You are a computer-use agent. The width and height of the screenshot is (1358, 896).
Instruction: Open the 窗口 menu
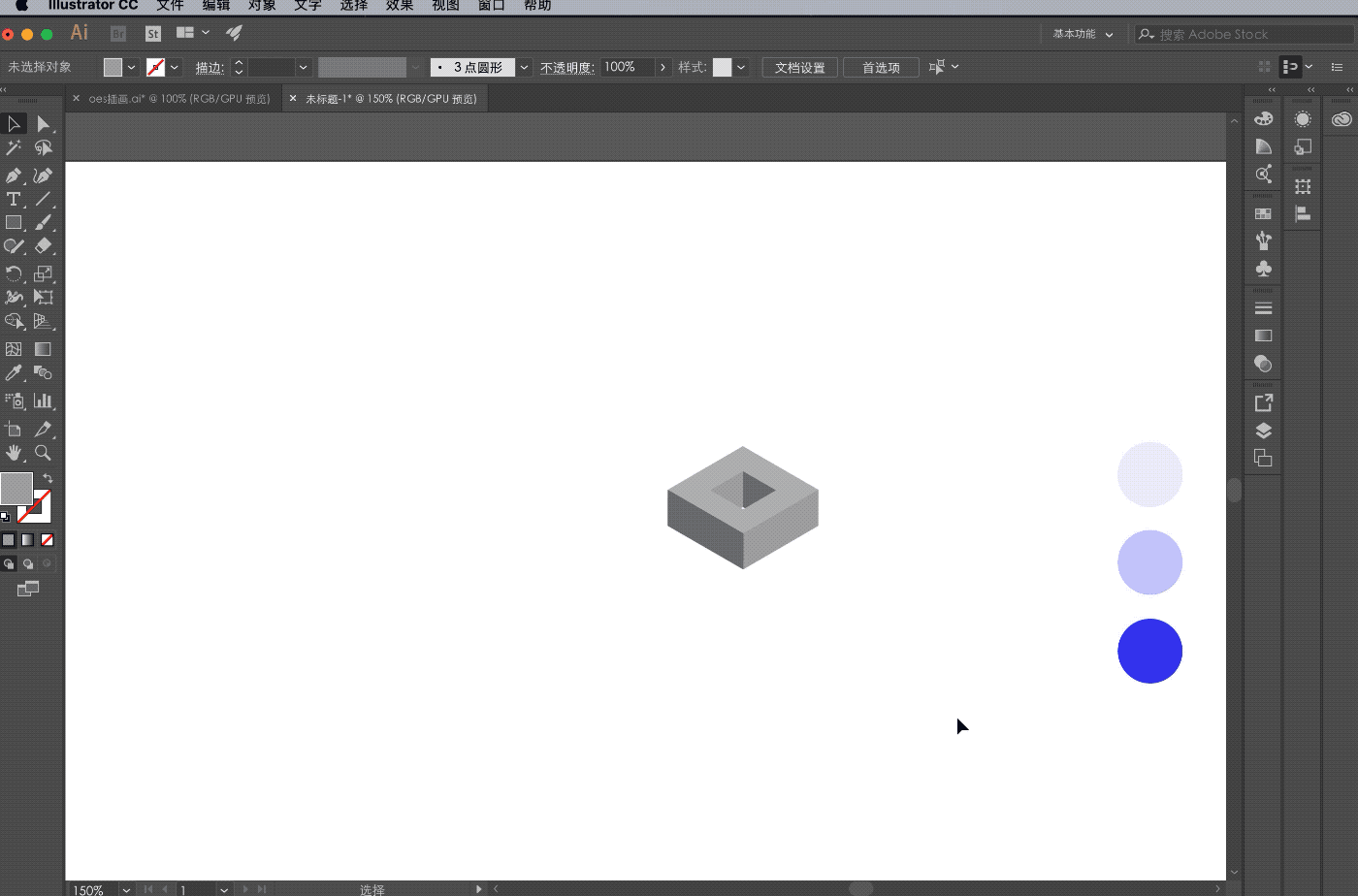(492, 5)
